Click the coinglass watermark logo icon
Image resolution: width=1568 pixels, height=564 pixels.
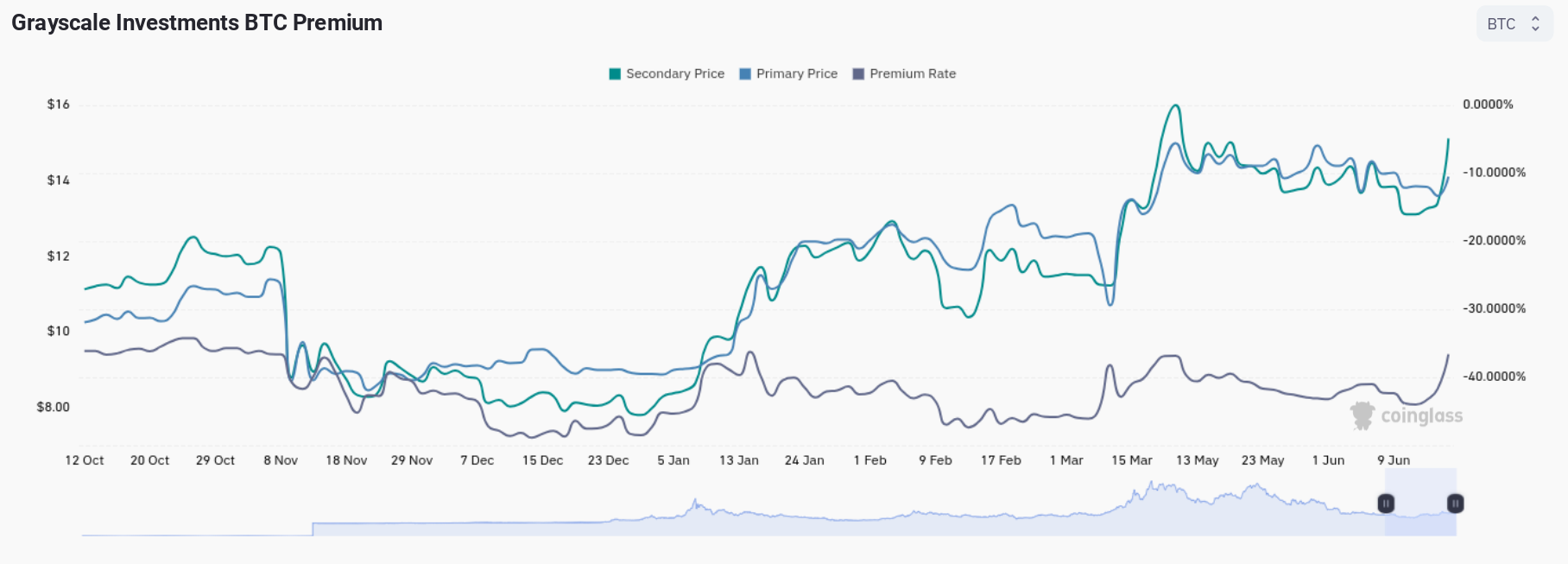[1363, 415]
